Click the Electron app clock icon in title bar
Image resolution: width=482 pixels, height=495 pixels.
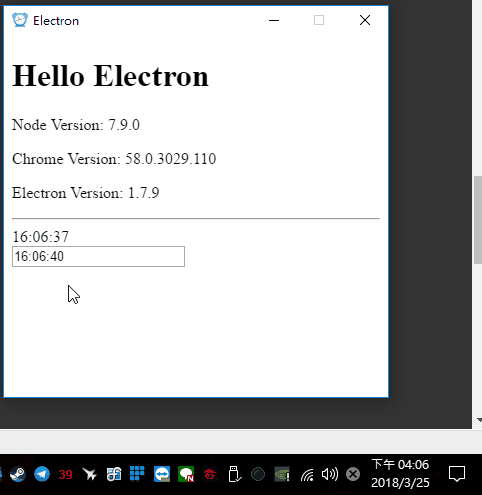click(20, 20)
